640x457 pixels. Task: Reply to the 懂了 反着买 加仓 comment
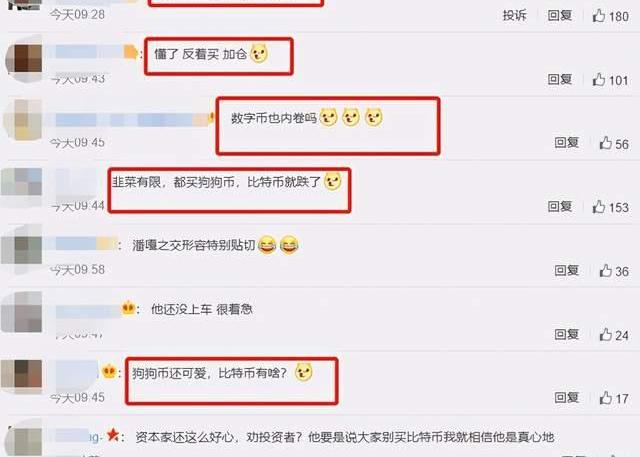[560, 79]
